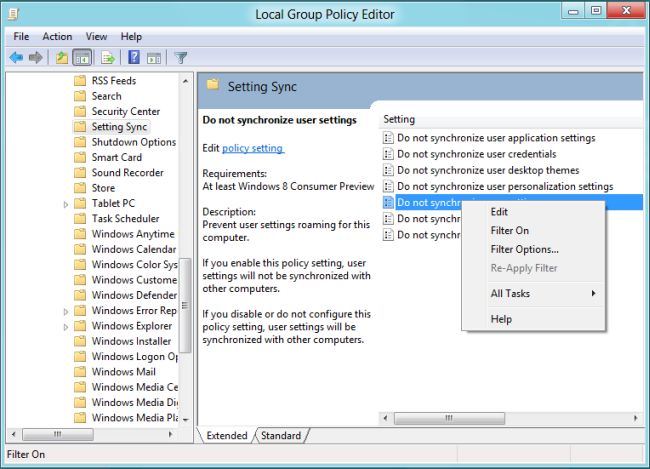Click policy icon for user personalization settings
The image size is (650, 469).
tap(388, 186)
